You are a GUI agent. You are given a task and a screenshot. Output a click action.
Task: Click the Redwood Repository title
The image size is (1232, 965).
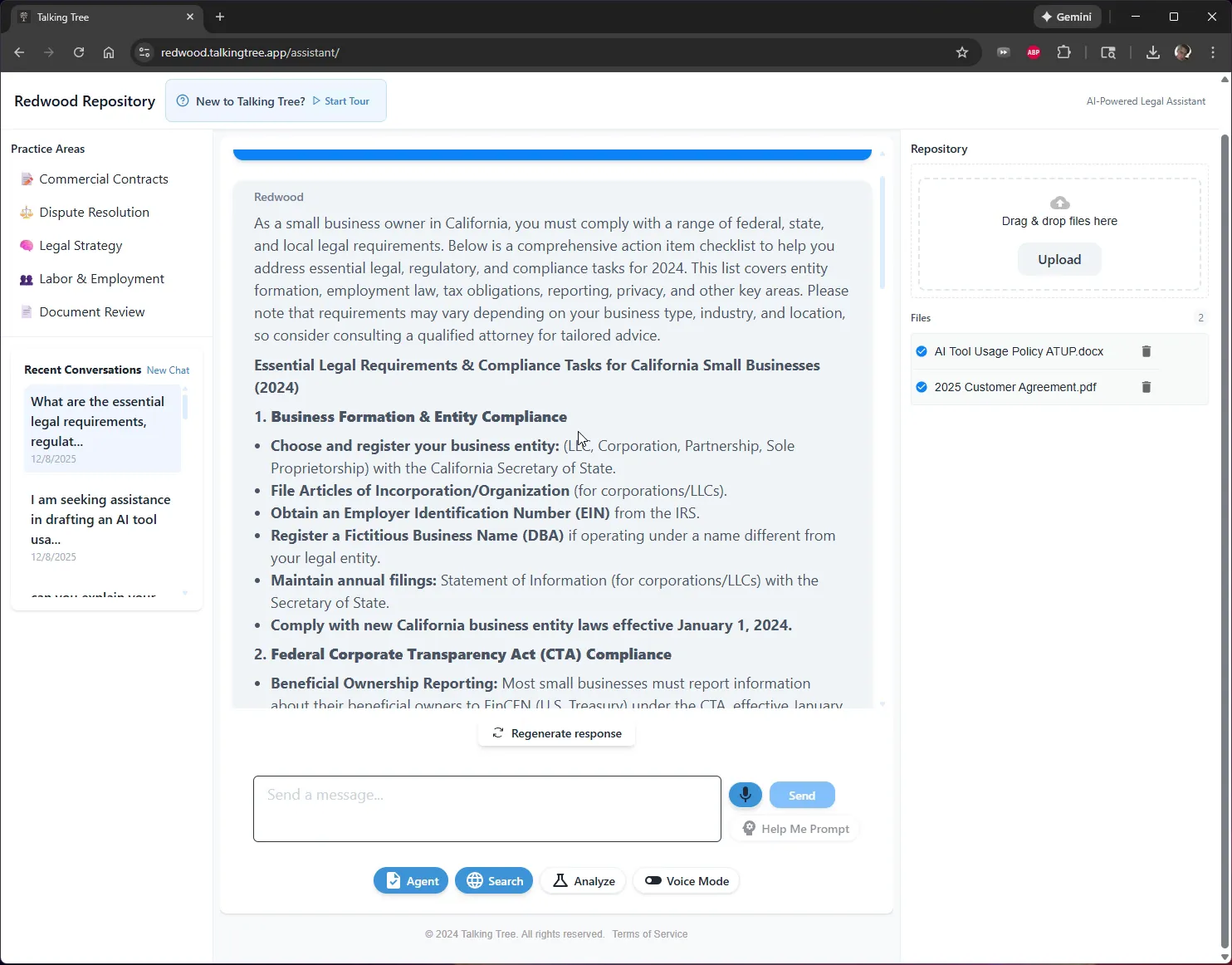pos(85,101)
